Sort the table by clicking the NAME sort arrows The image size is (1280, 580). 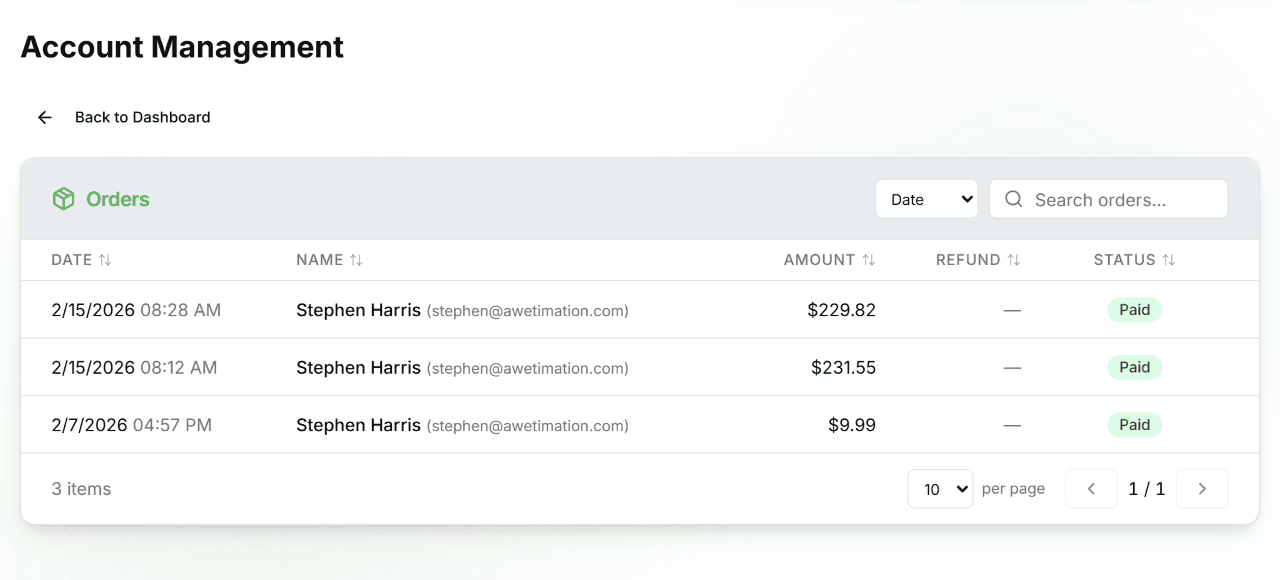pos(357,259)
